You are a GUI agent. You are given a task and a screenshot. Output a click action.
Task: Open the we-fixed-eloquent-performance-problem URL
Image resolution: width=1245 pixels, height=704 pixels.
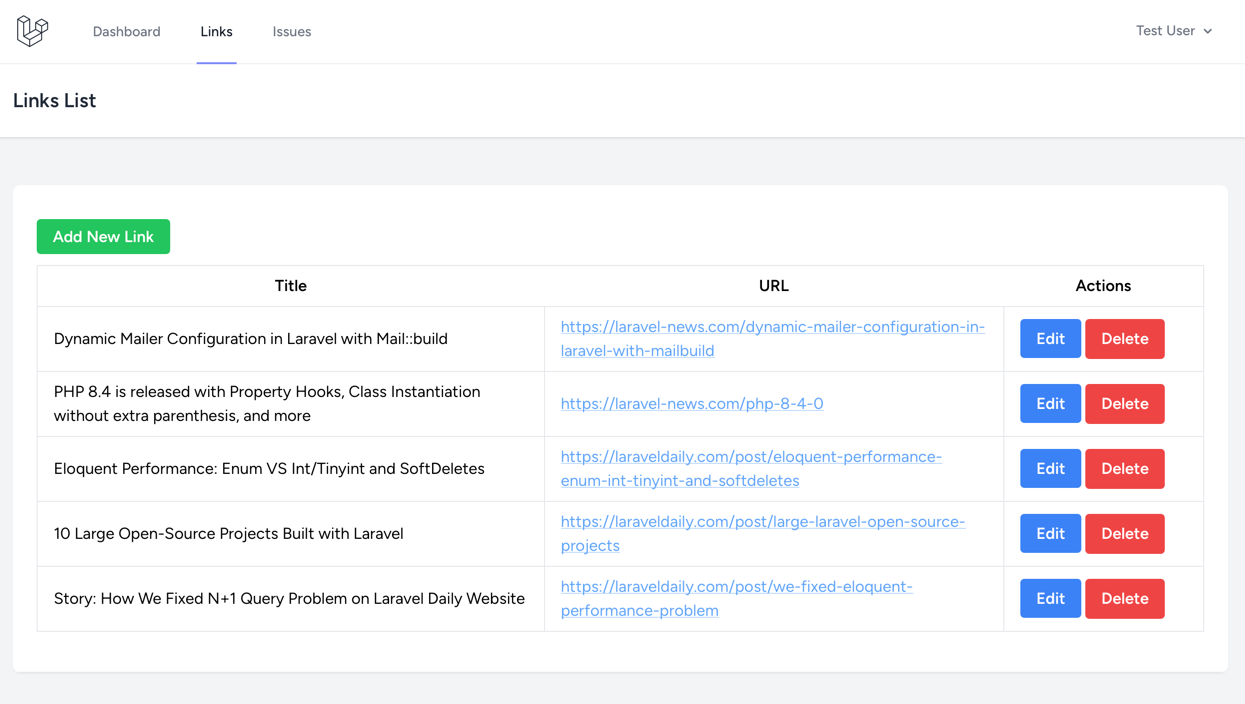pos(737,599)
